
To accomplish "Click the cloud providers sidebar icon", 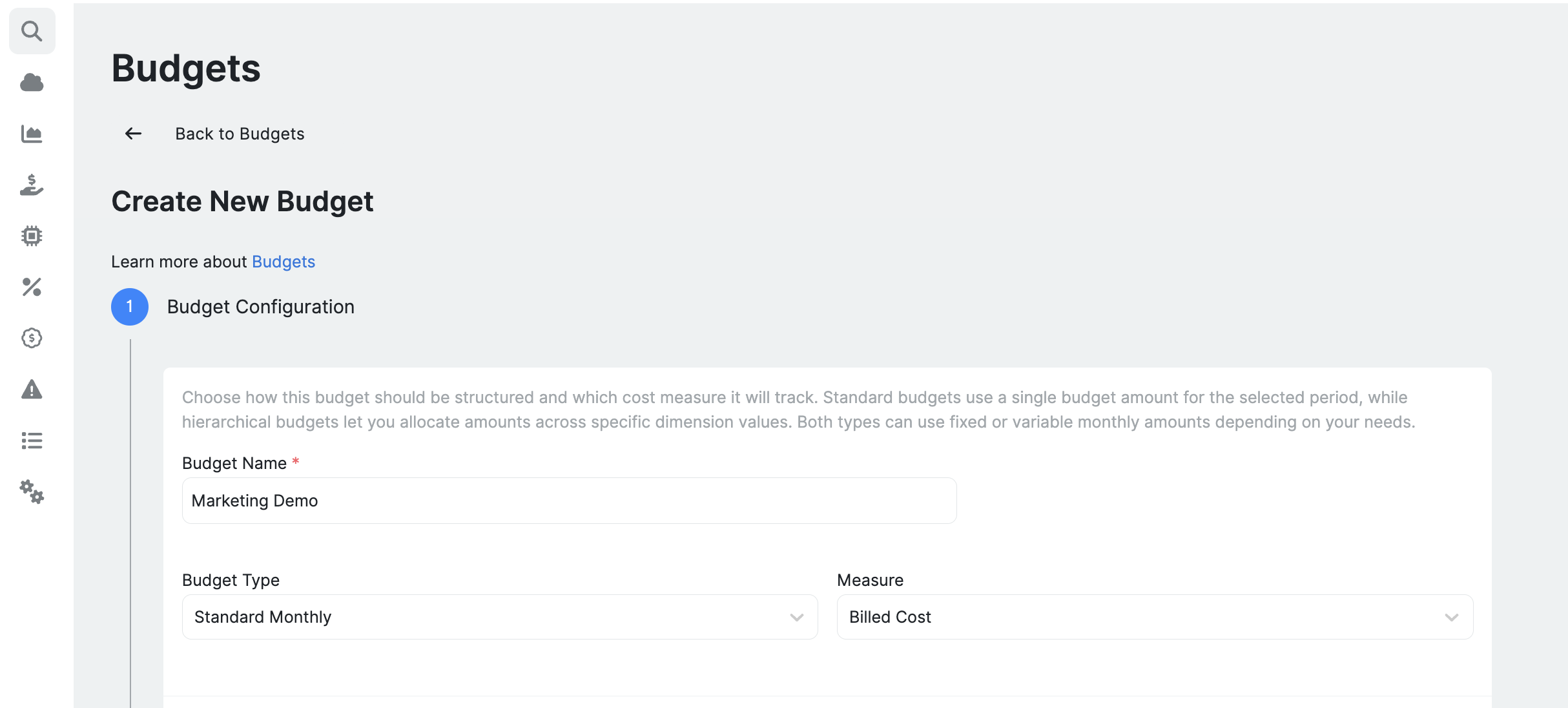I will coord(32,82).
